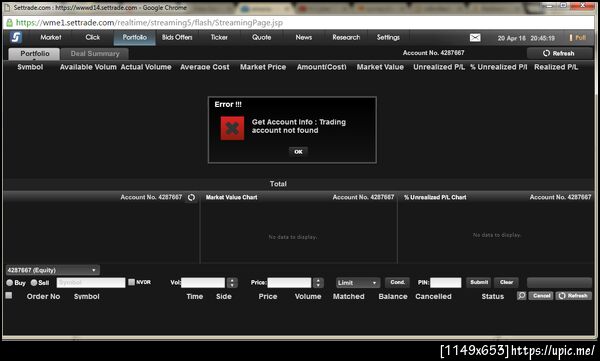Screen dimensions: 600x361
Task: Open the Market menu
Action: [x=51, y=38]
